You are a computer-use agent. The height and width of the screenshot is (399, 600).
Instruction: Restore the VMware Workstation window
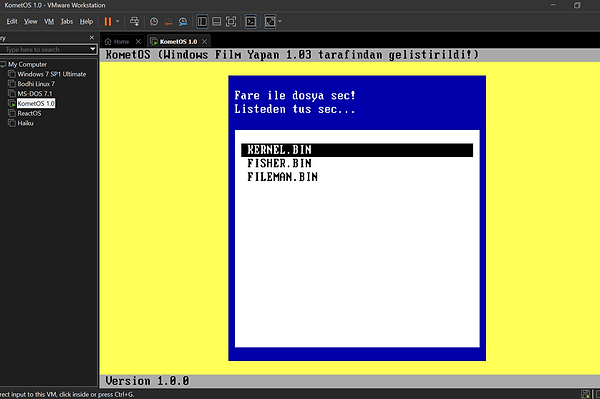577,5
